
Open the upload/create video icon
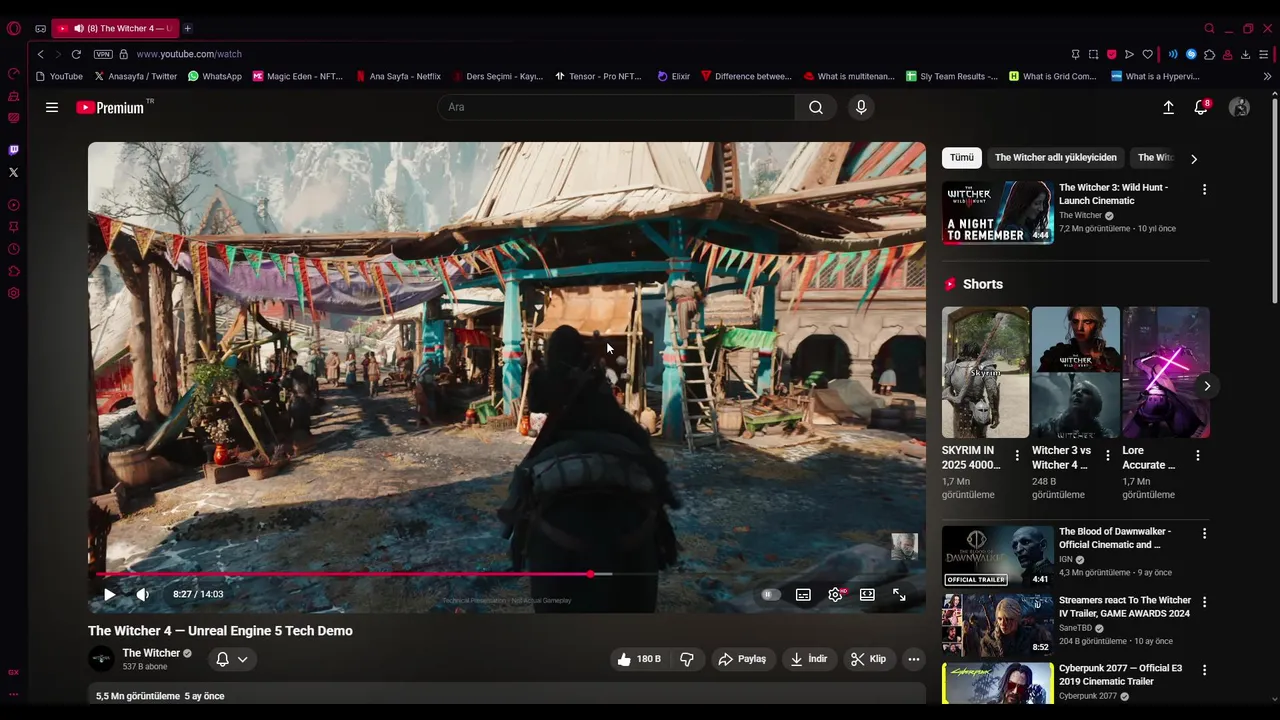tap(1168, 107)
